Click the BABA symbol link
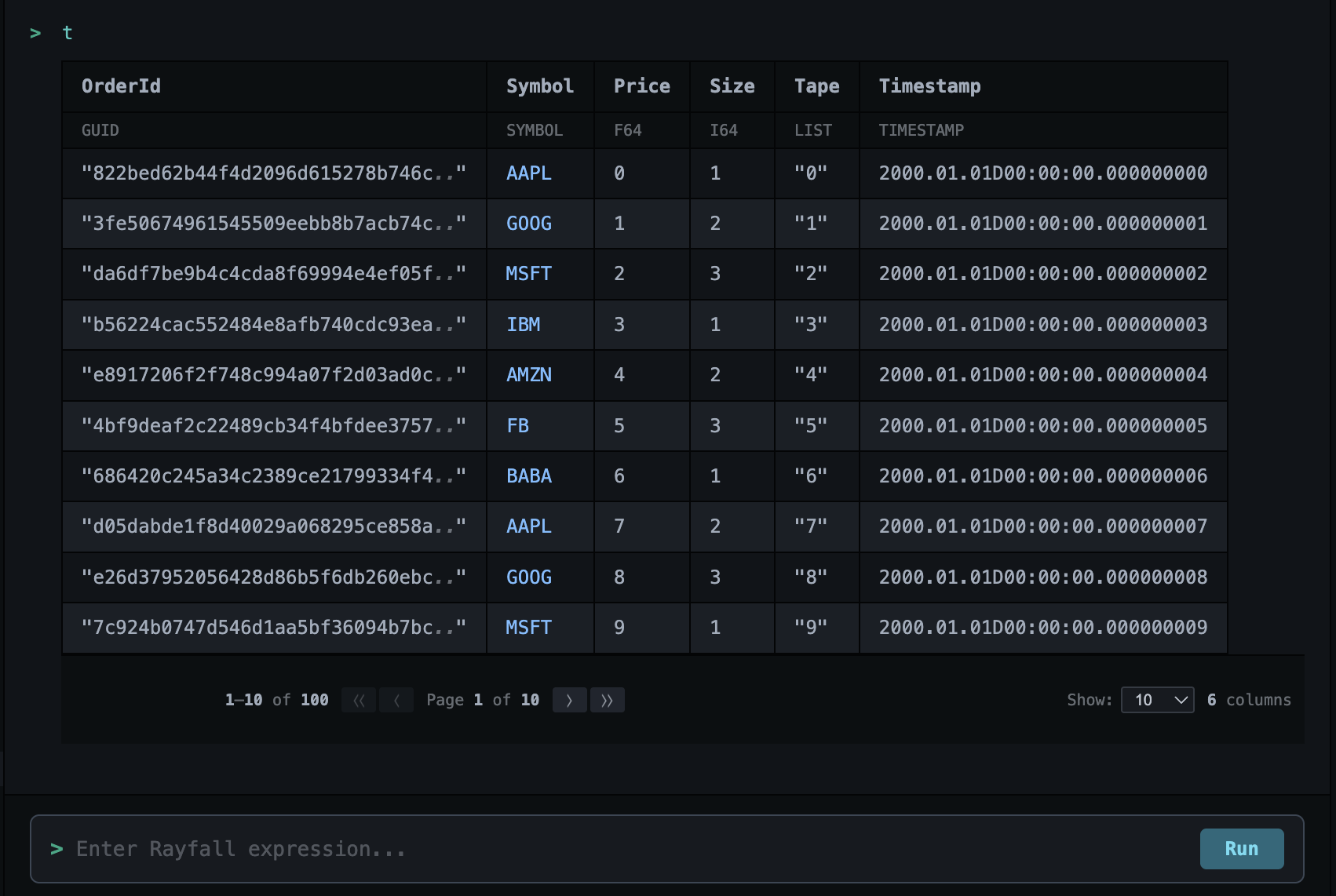The image size is (1336, 896). (528, 476)
